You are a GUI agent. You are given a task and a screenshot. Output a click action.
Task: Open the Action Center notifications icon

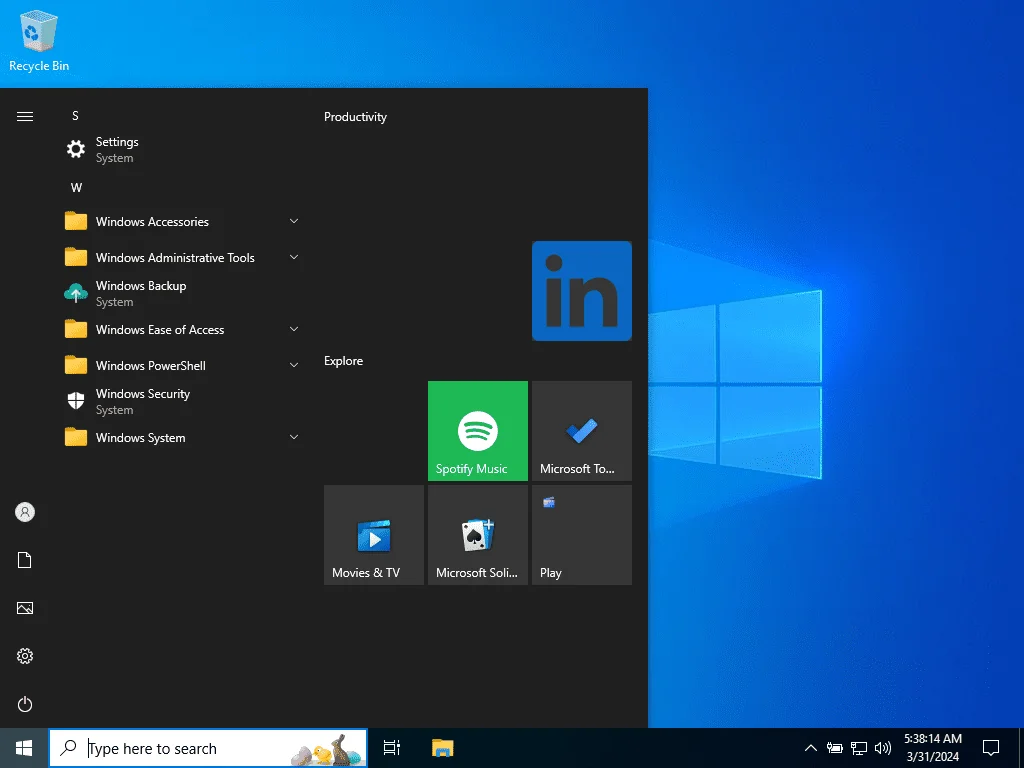click(991, 748)
